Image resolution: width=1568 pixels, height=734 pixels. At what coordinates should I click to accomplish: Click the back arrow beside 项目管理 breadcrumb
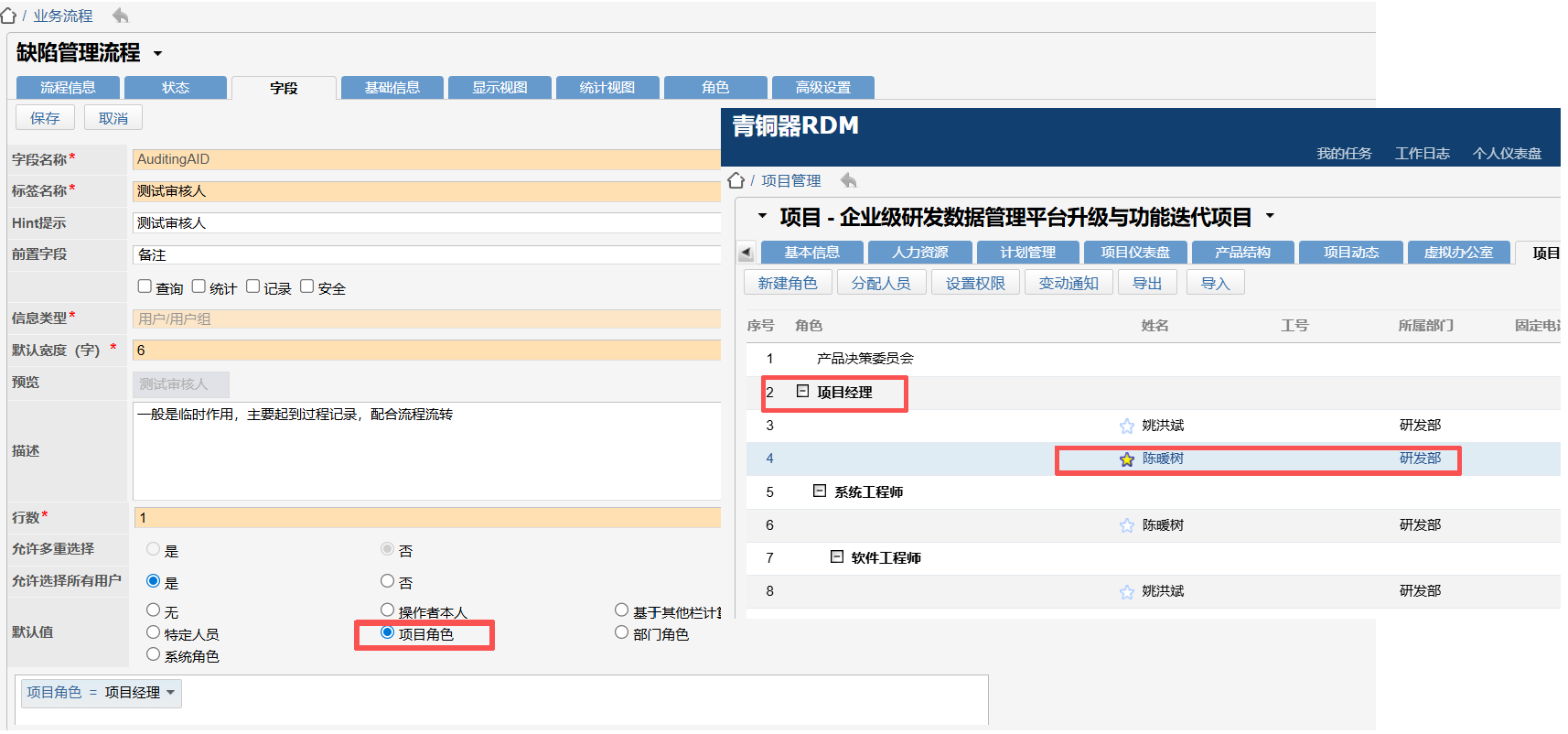848,180
